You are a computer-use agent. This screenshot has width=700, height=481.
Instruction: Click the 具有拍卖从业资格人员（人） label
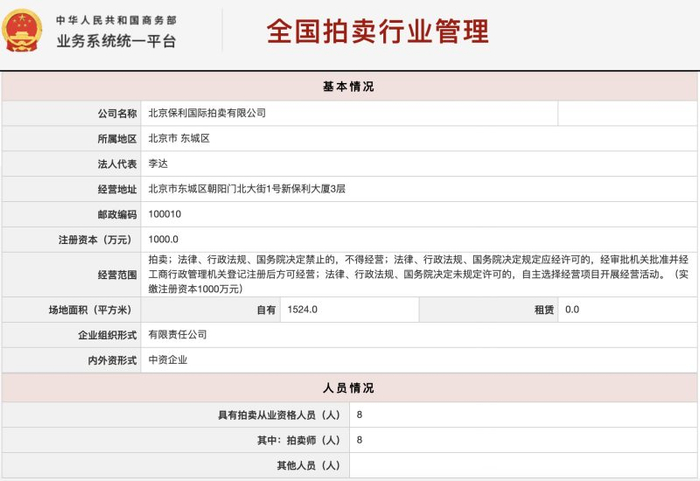[279, 415]
